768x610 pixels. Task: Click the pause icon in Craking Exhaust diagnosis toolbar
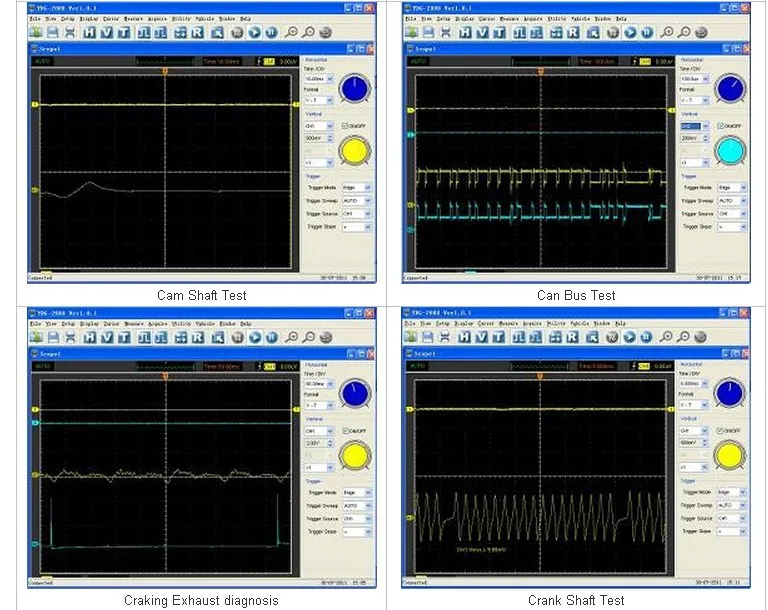pos(272,337)
